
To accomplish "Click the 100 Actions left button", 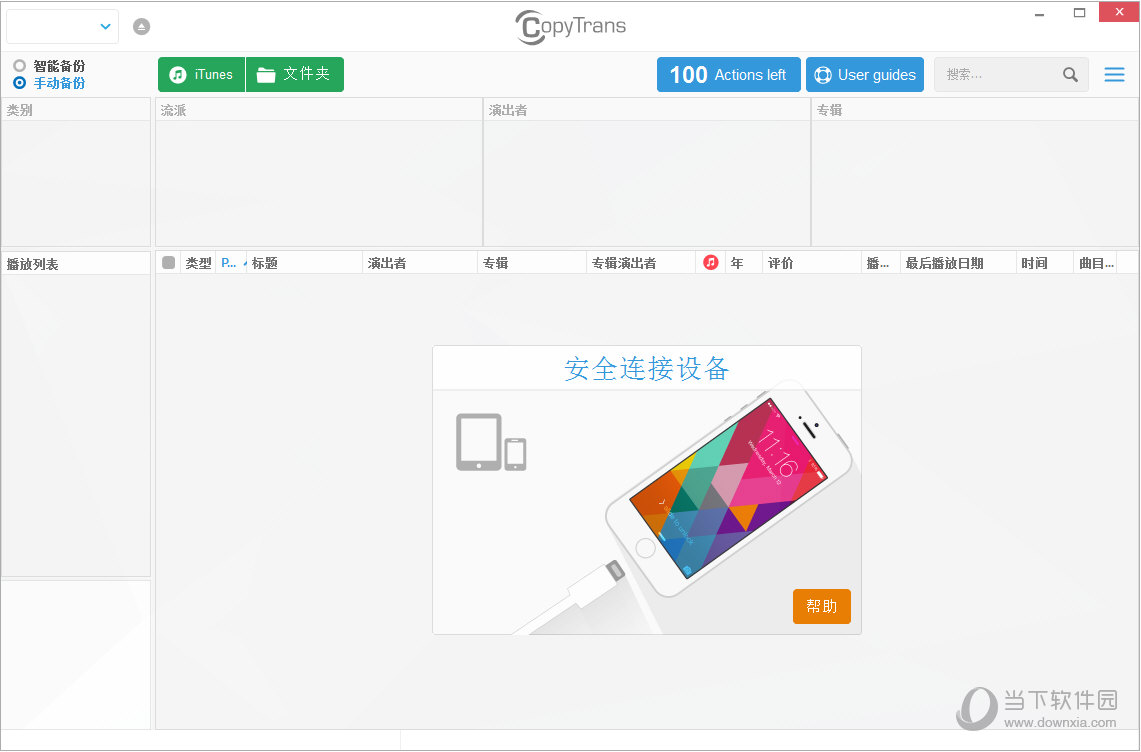I will click(728, 74).
